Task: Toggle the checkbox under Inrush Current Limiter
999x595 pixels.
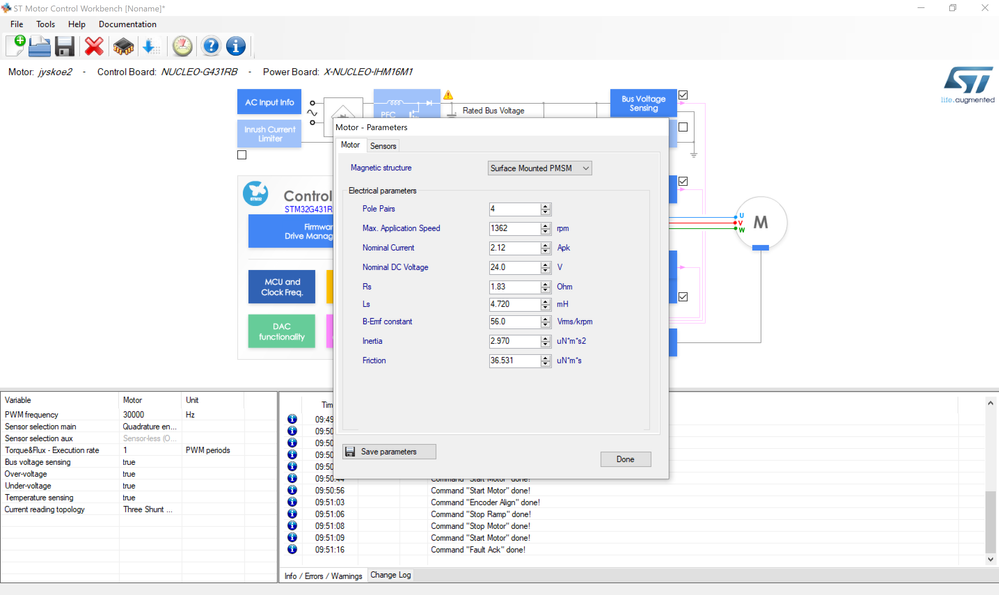Action: pos(242,155)
